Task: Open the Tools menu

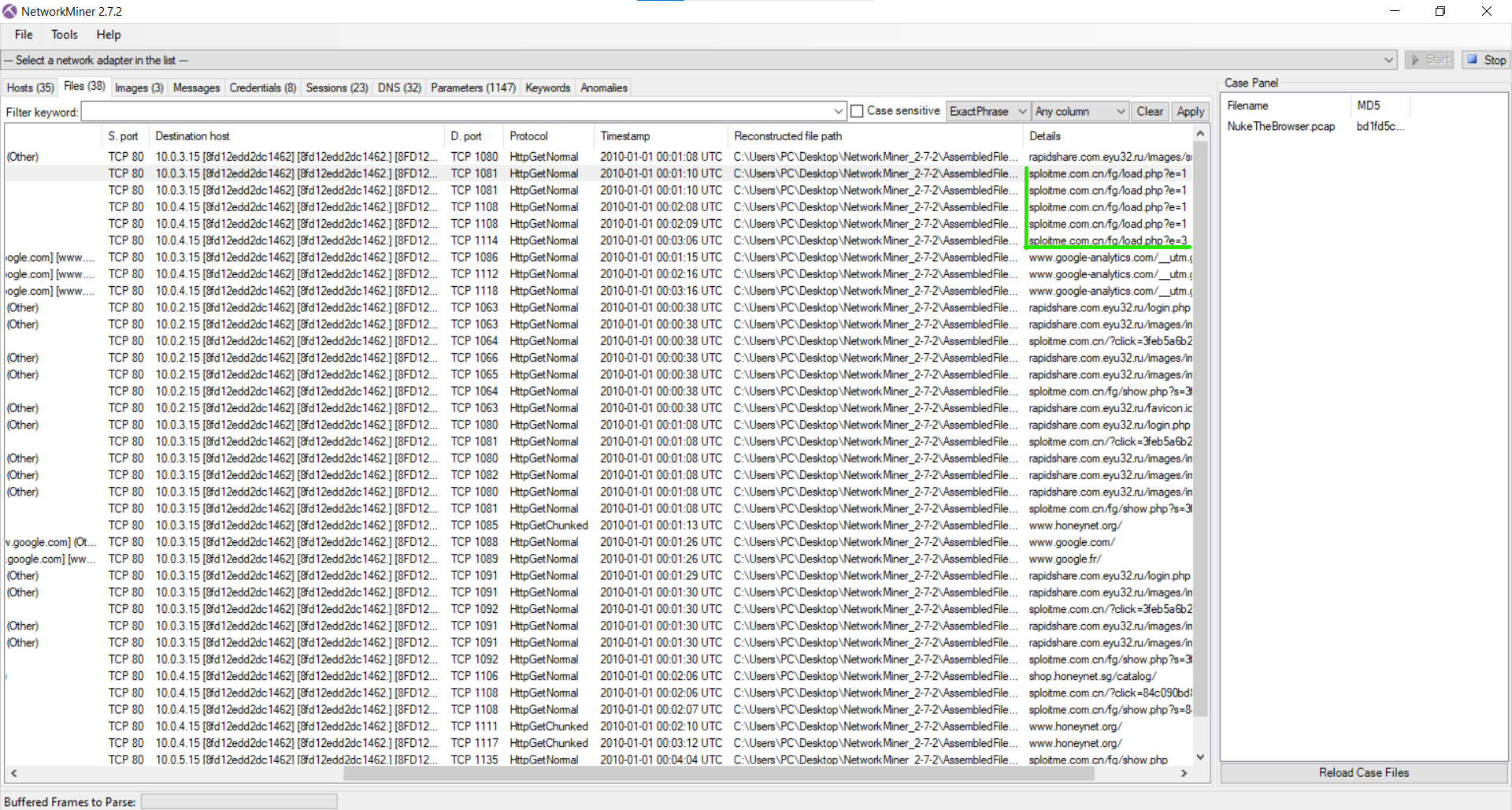Action: (x=65, y=35)
